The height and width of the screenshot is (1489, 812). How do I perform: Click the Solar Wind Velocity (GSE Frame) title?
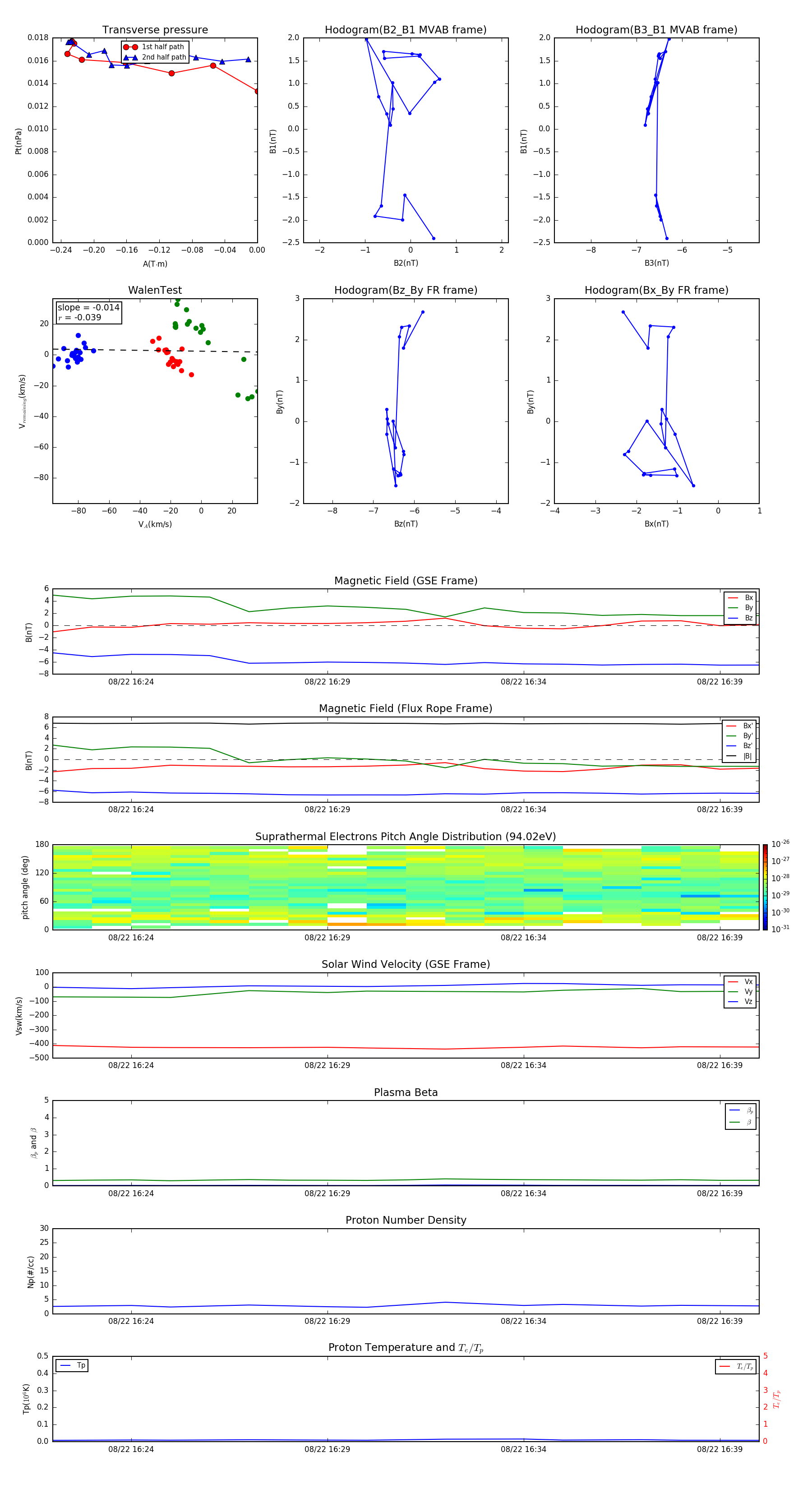[406, 964]
